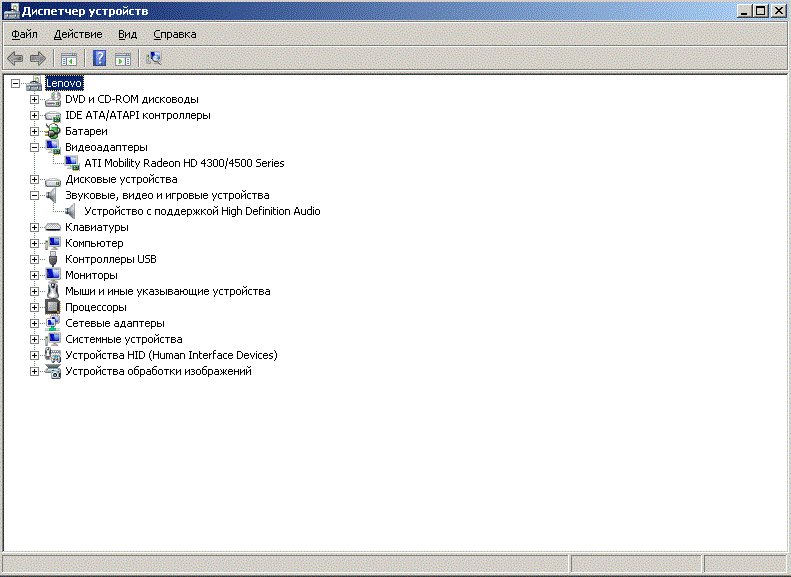Select the Батареи label
The width and height of the screenshot is (791, 577).
[x=86, y=131]
